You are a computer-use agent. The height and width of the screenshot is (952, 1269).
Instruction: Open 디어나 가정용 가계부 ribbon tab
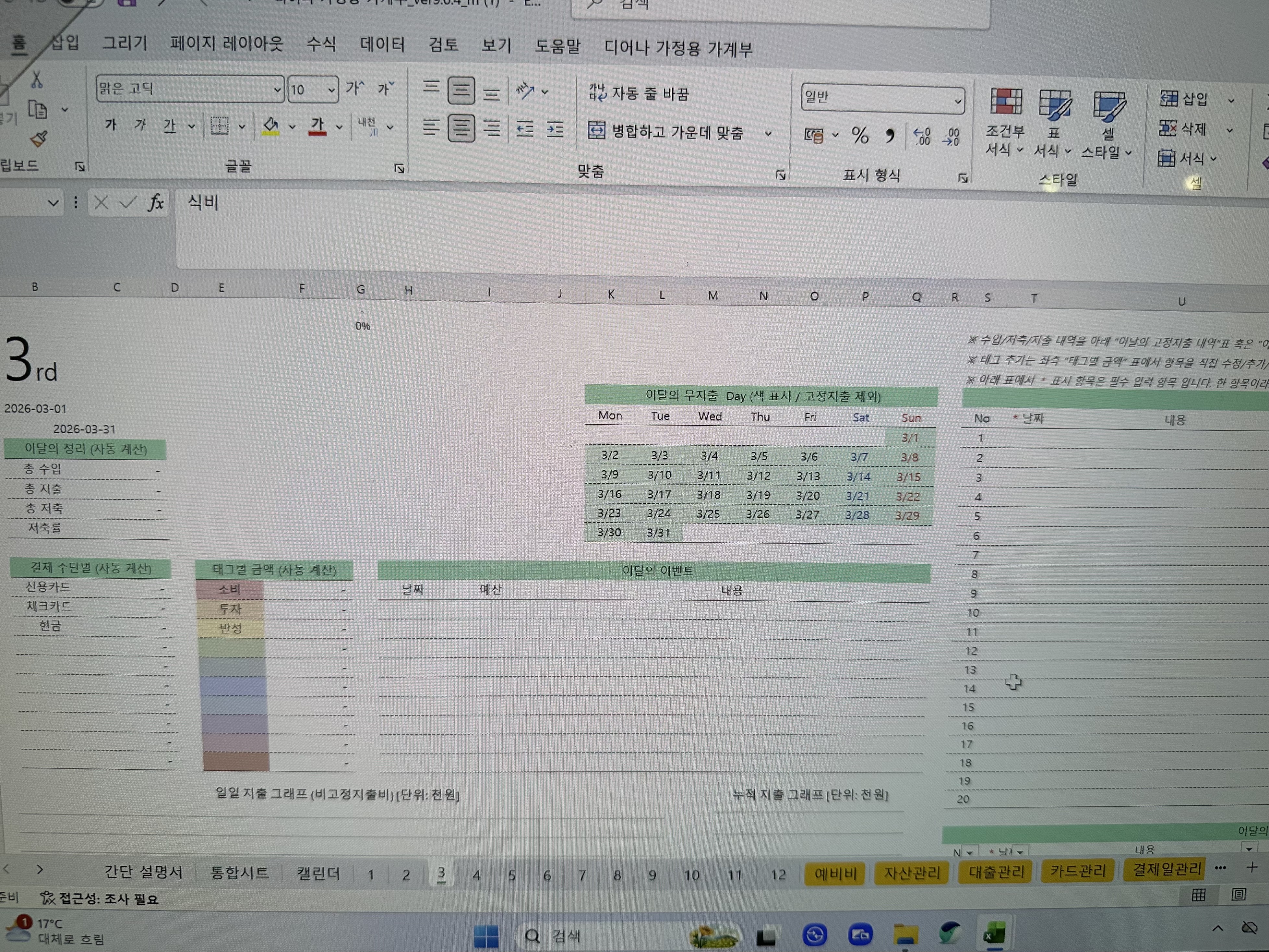pos(678,48)
